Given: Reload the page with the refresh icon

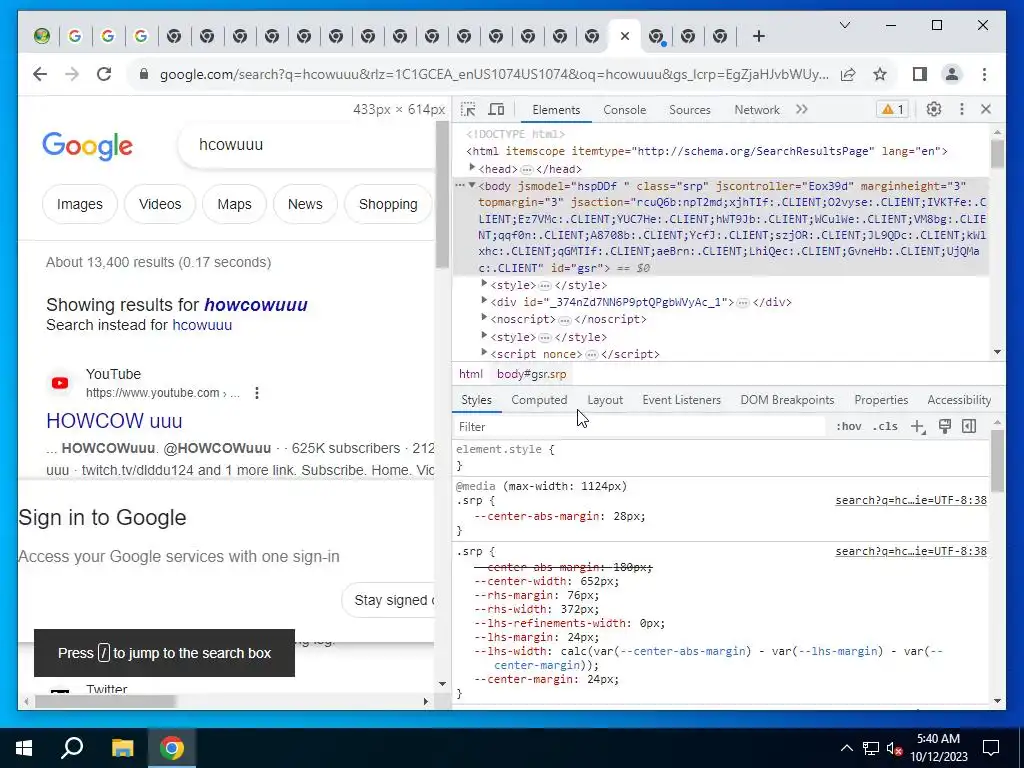Looking at the screenshot, I should click(x=104, y=74).
